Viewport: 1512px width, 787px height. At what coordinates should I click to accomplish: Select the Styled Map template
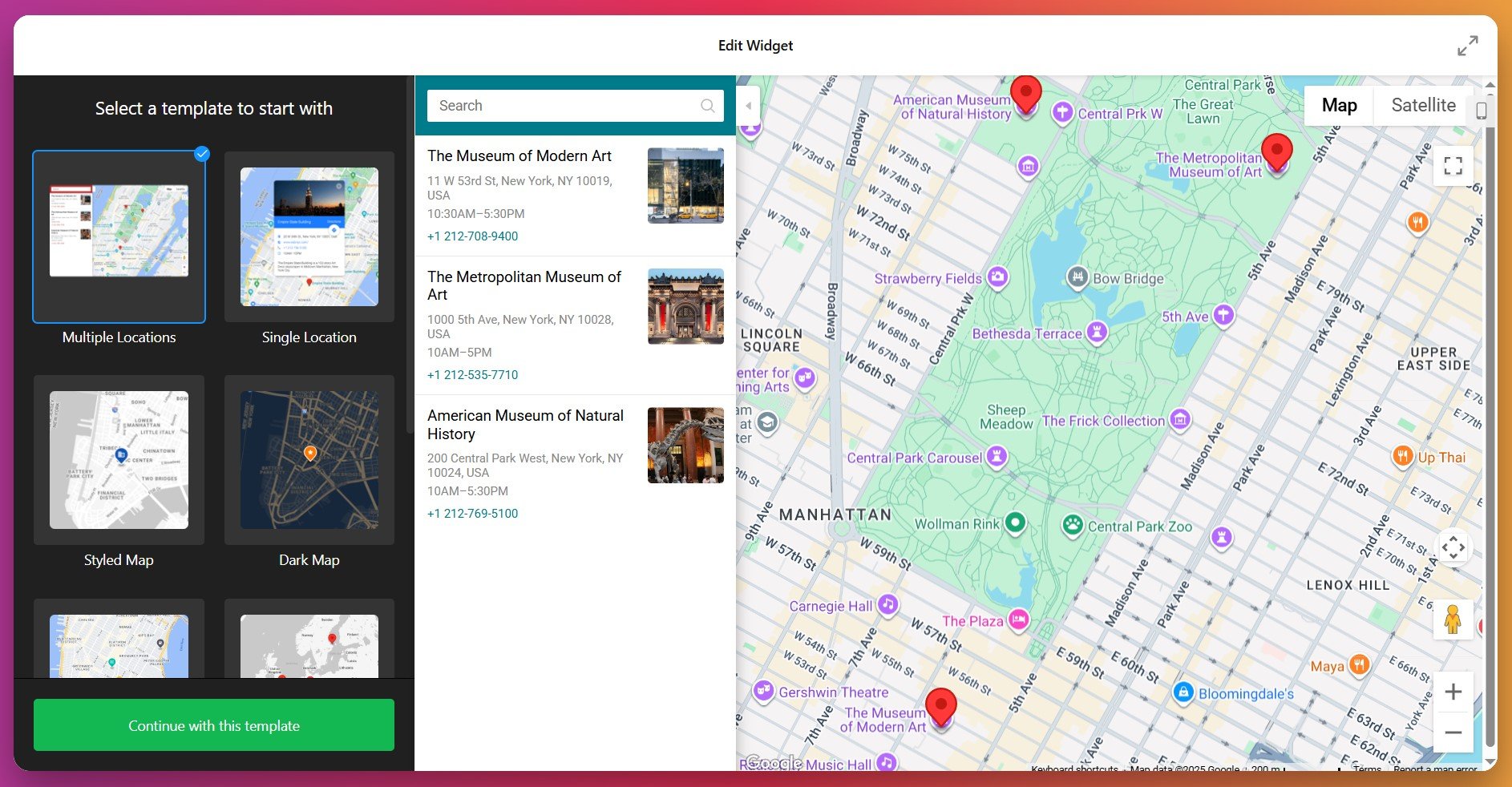click(x=118, y=459)
